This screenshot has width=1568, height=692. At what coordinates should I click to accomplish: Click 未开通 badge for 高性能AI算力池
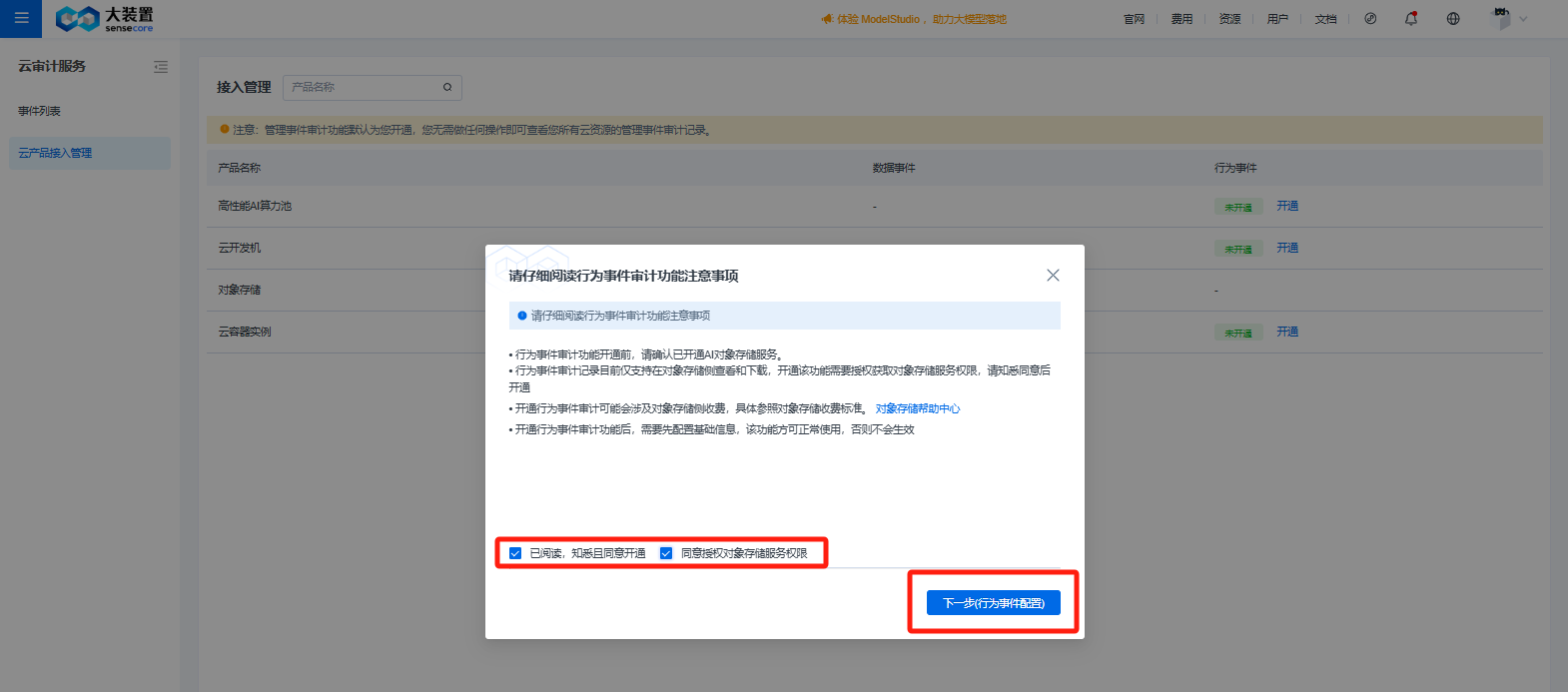pos(1238,207)
